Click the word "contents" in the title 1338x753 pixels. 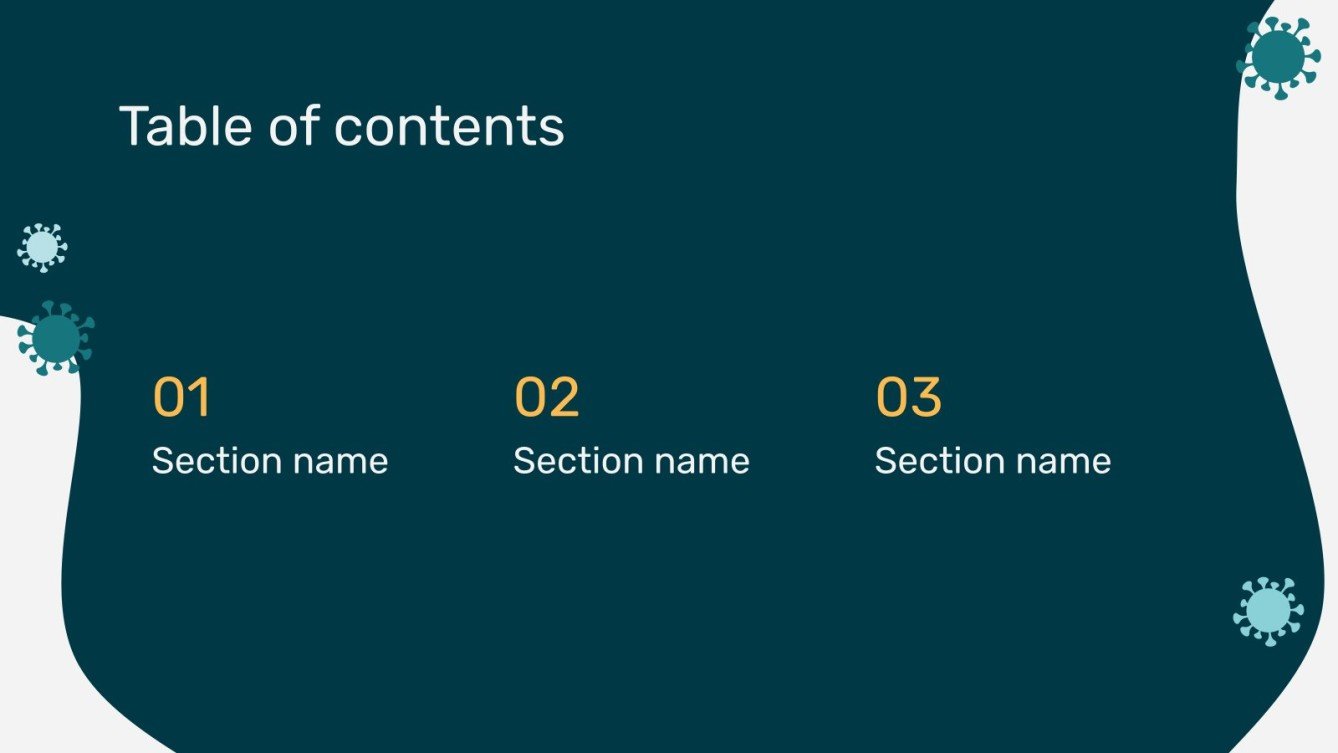449,127
